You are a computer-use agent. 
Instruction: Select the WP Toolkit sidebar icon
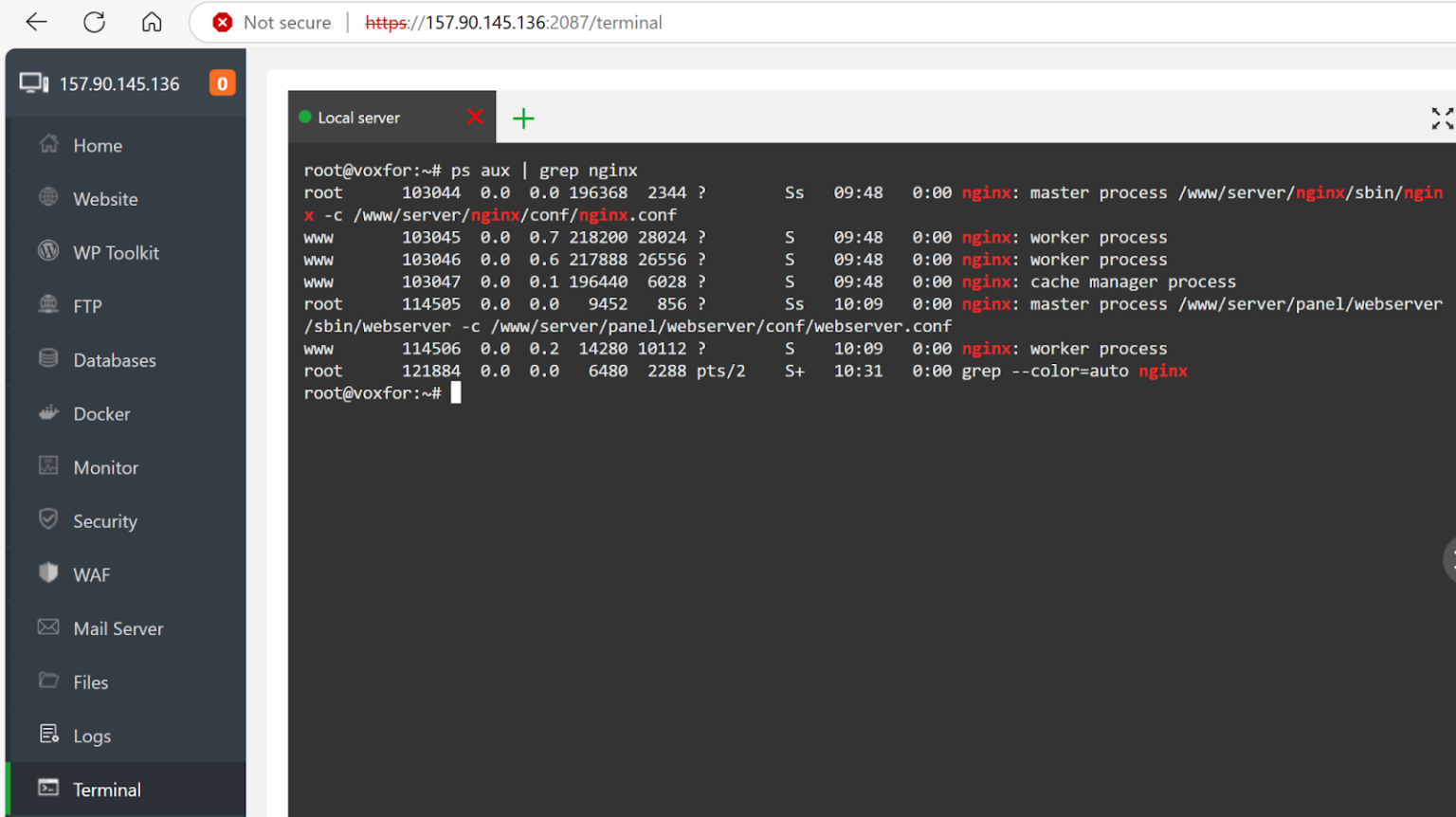tap(46, 252)
